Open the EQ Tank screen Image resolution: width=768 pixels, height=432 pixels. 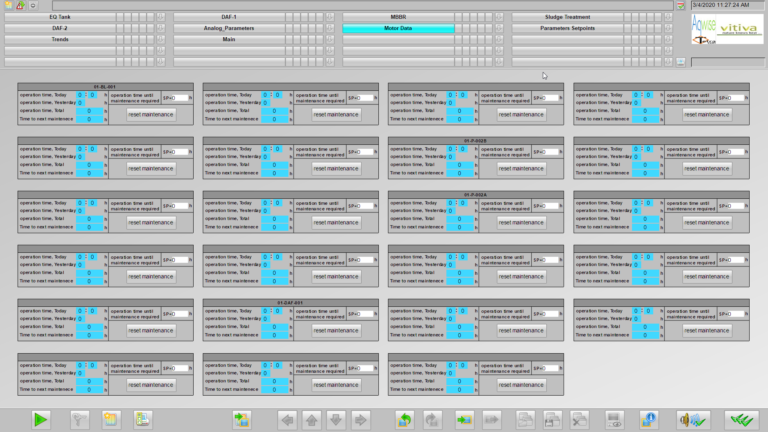(60, 17)
